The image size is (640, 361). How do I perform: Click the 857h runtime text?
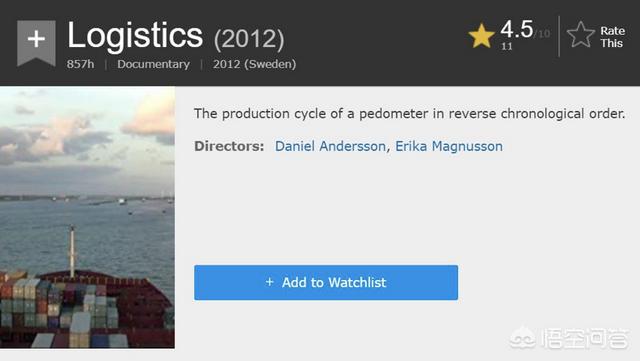(80, 64)
